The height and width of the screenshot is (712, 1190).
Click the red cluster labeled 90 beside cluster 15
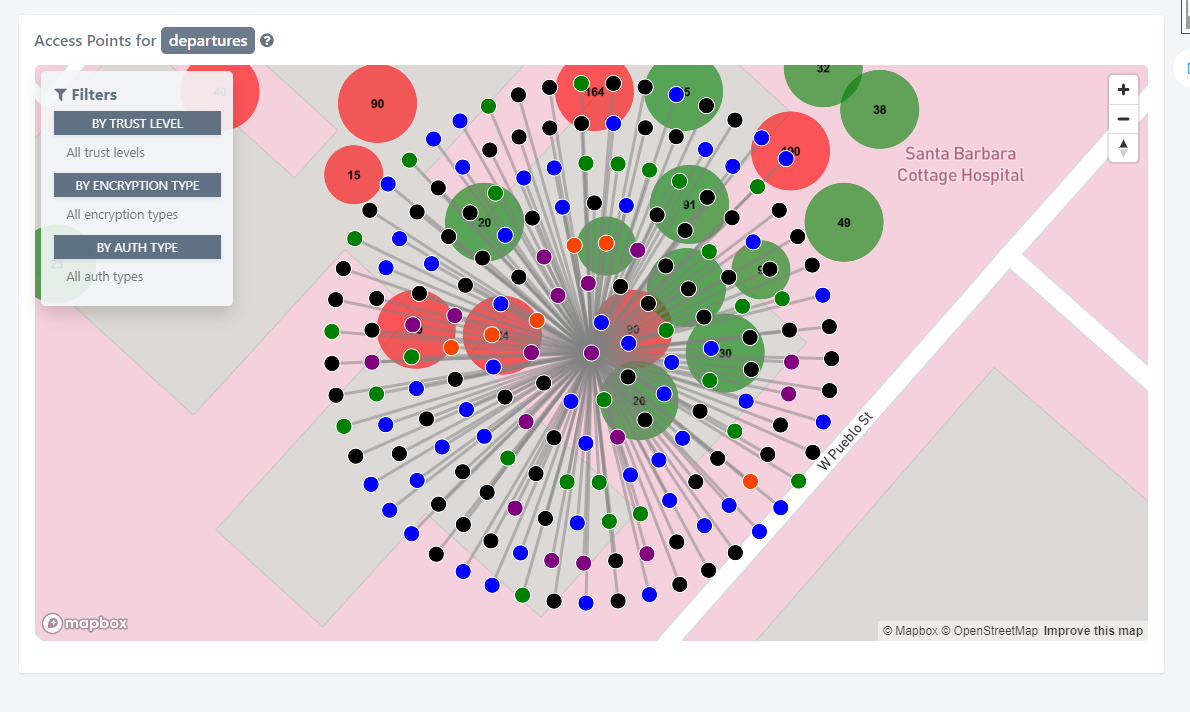tap(377, 103)
